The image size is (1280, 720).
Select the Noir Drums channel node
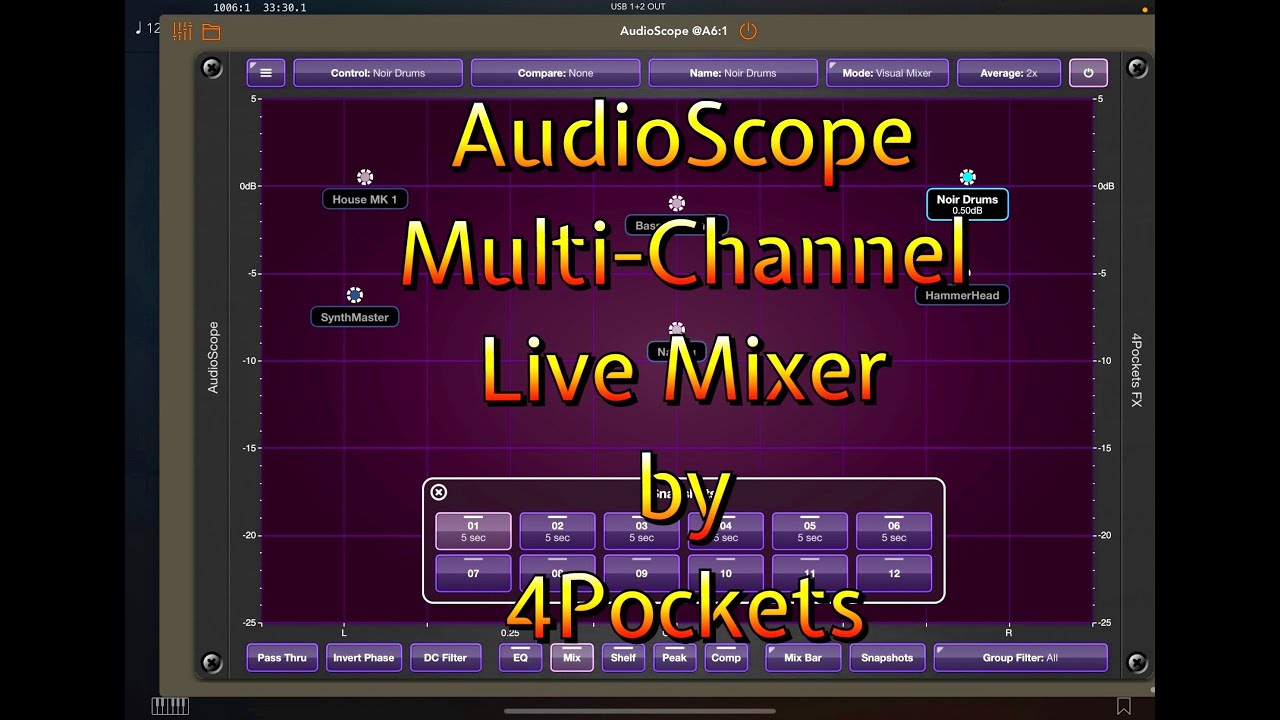point(967,177)
